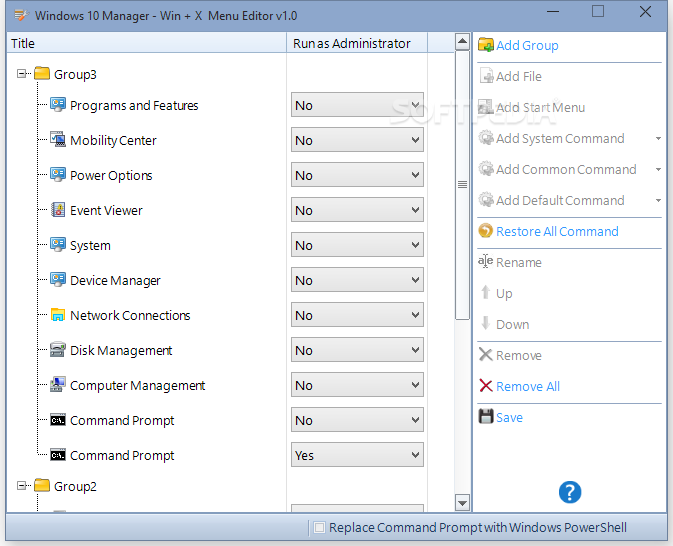The width and height of the screenshot is (673, 546).
Task: Click the Add Group link
Action: (527, 46)
